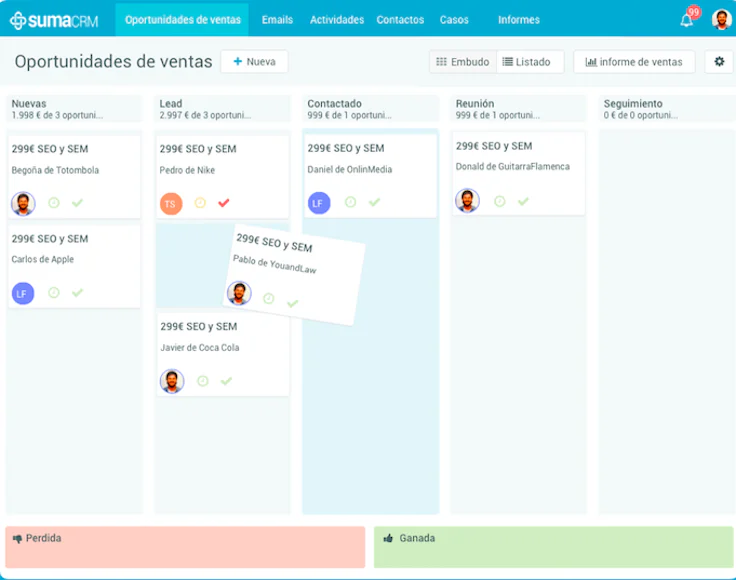Switch to Contactos tab
Viewport: 736px width, 580px height.
pyautogui.click(x=400, y=20)
